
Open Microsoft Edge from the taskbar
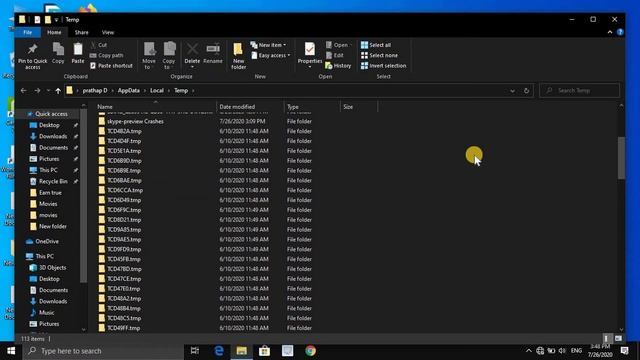(x=219, y=351)
